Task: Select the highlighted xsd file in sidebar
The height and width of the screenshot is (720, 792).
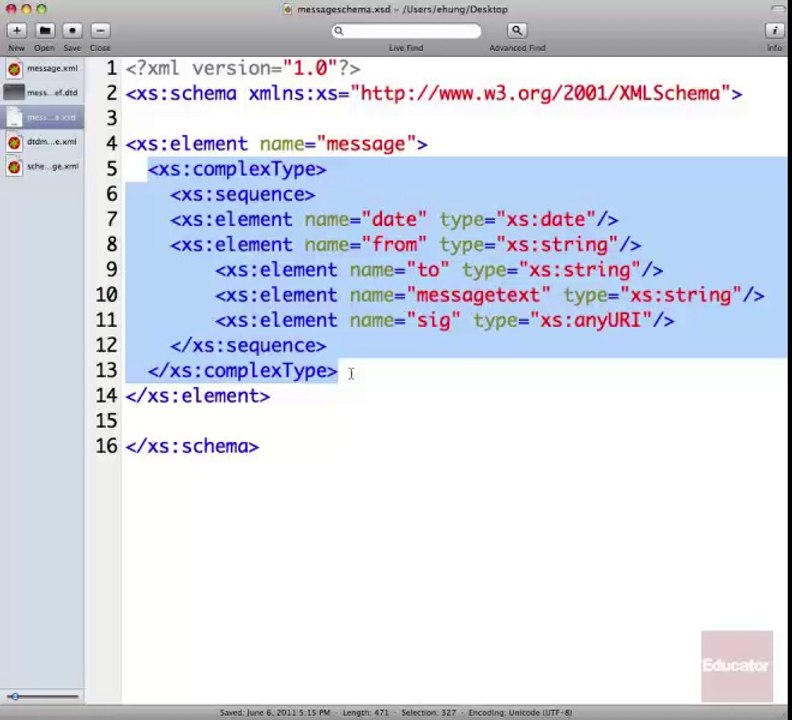Action: pos(42,117)
